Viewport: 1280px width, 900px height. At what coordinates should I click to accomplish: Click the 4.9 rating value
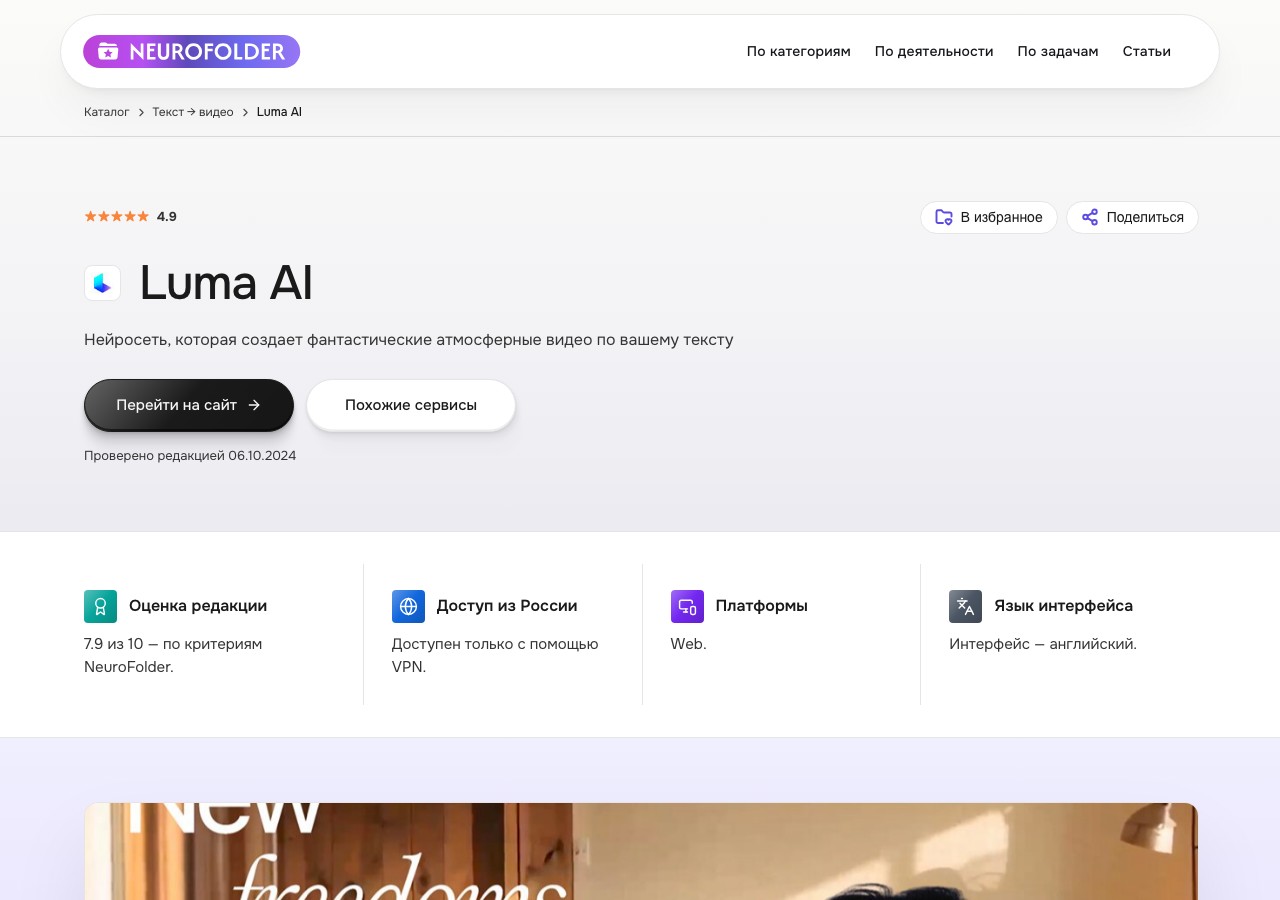click(167, 216)
